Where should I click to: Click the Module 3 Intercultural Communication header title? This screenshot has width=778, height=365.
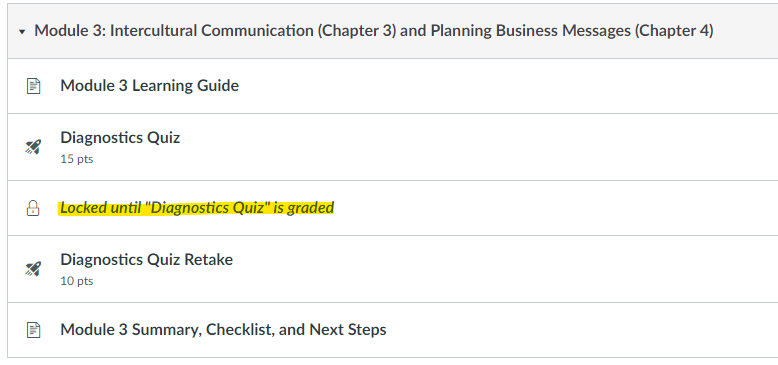pos(374,31)
